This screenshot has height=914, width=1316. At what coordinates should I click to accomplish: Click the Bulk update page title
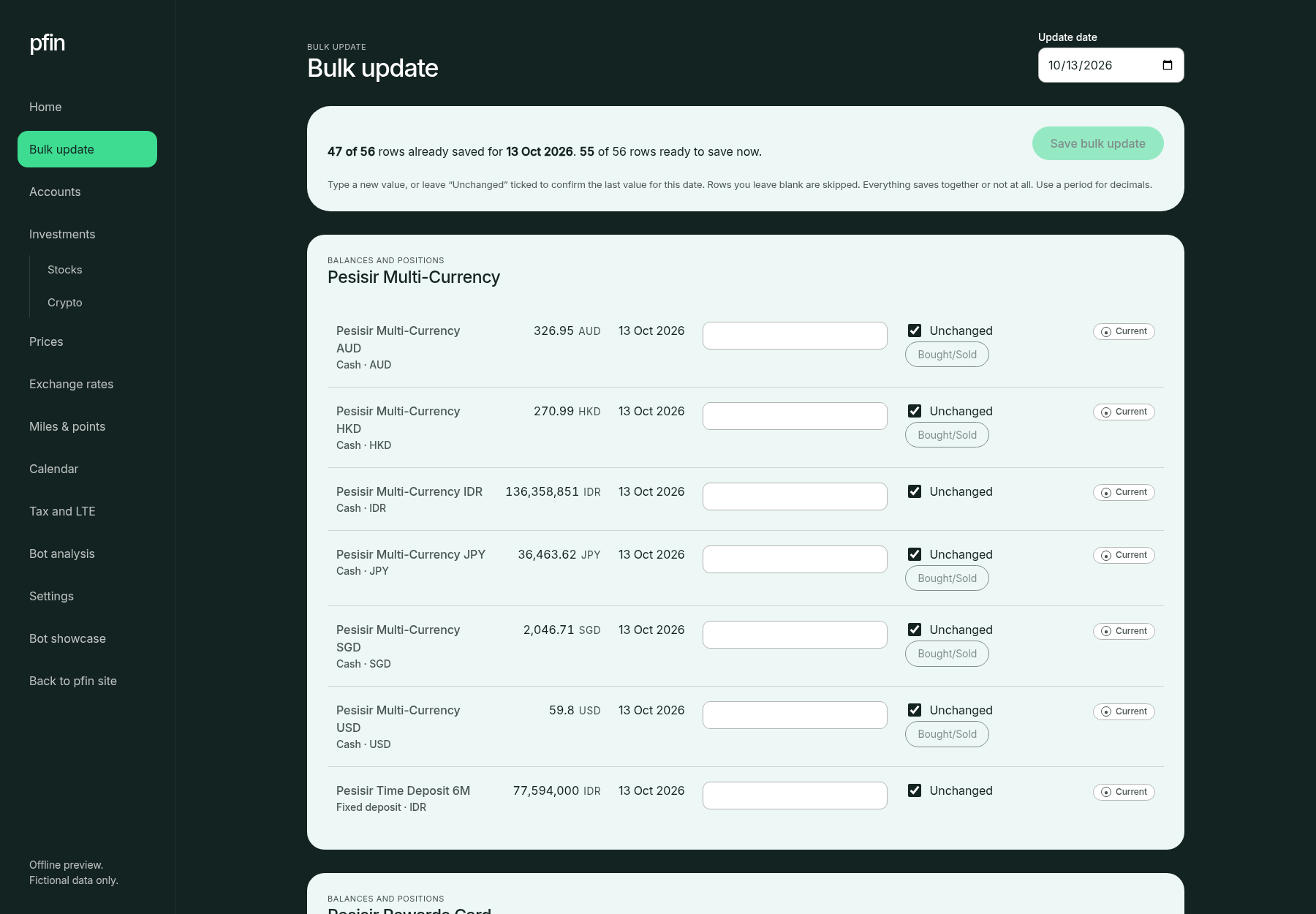pyautogui.click(x=373, y=68)
